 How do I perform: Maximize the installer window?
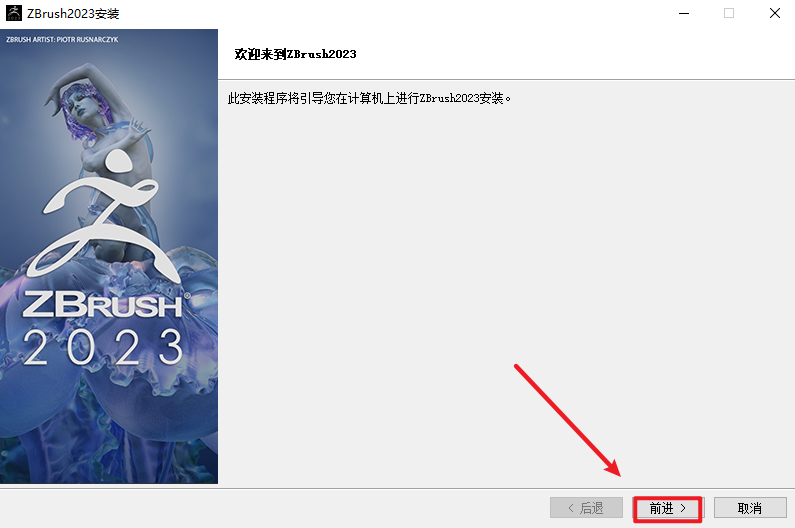pos(729,13)
